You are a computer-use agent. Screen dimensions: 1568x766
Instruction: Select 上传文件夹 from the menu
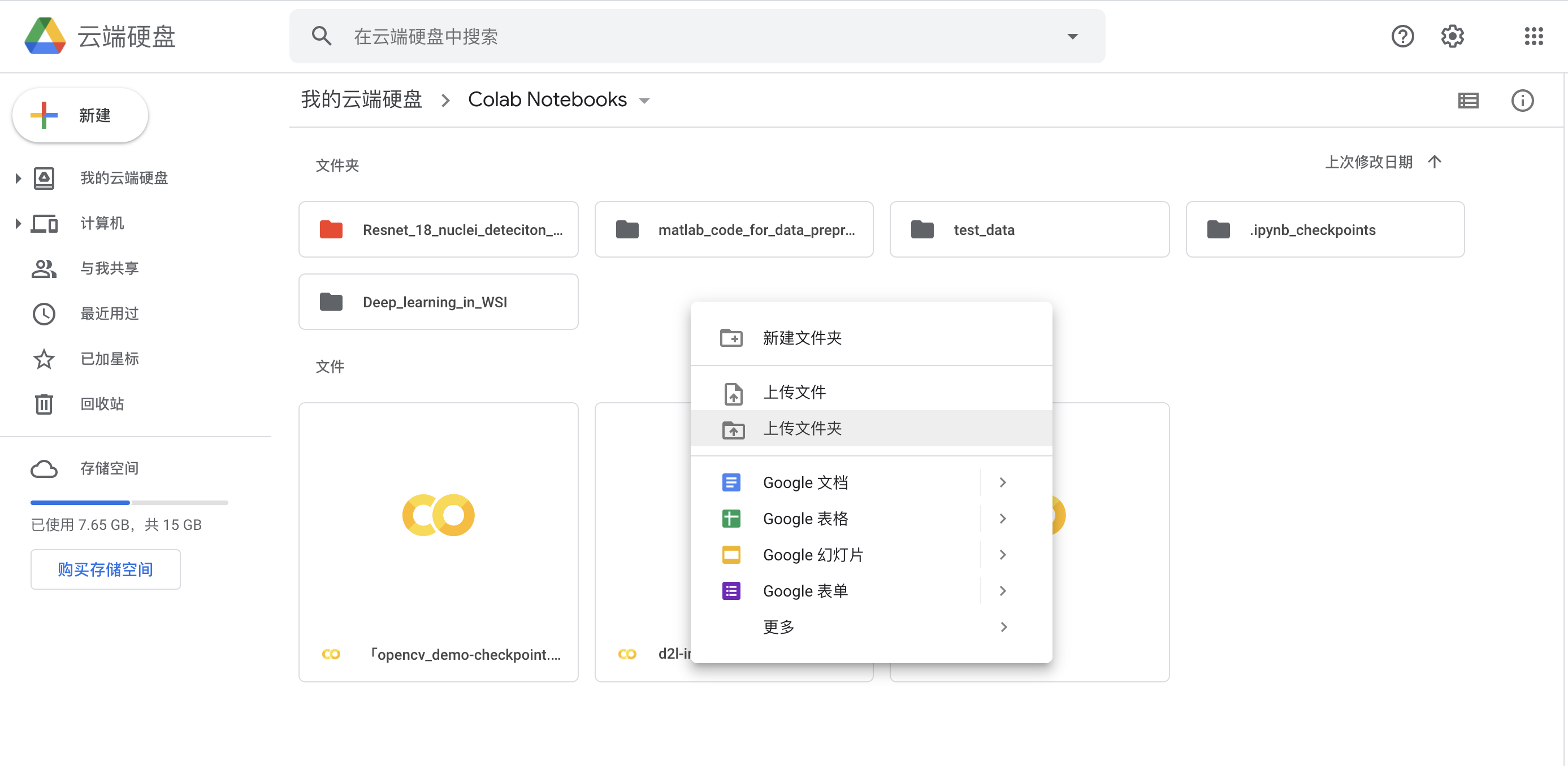point(802,428)
